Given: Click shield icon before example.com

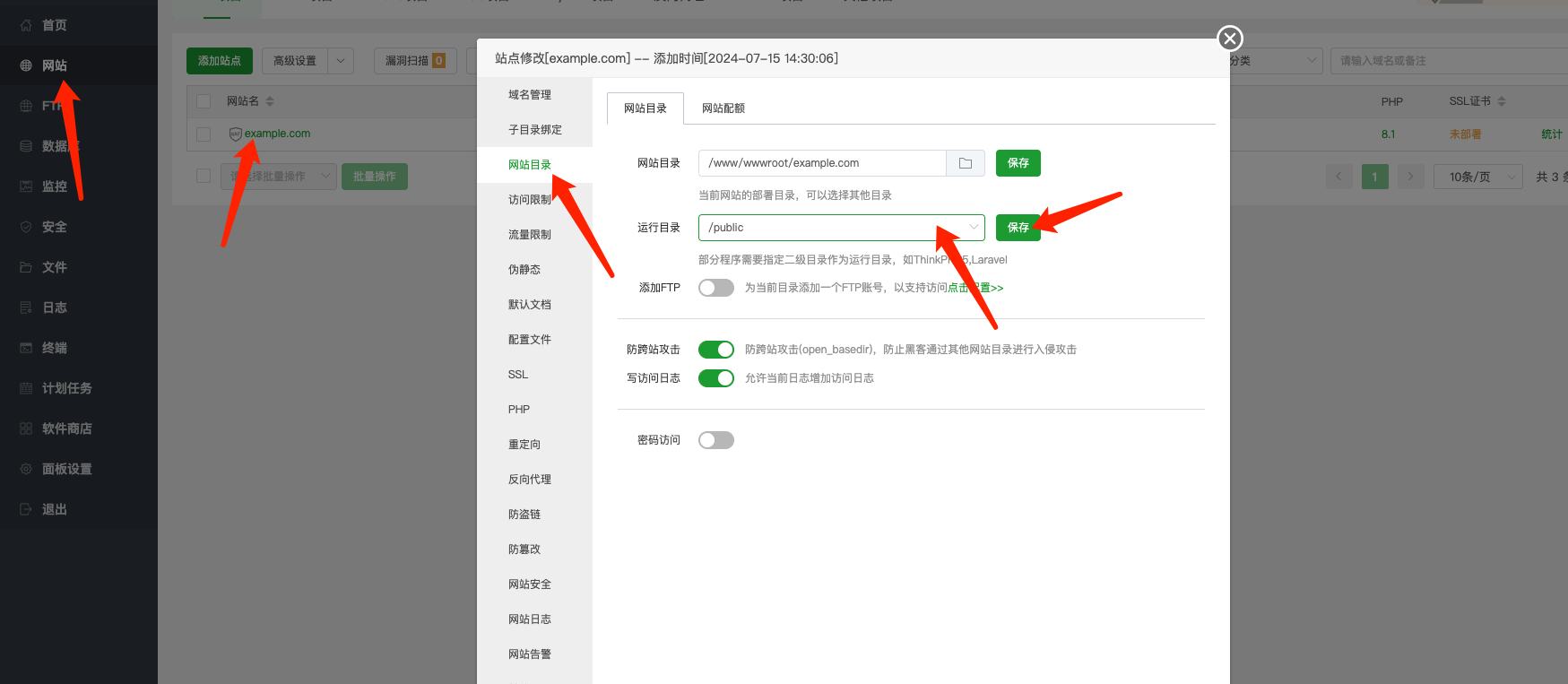Looking at the screenshot, I should click(236, 134).
